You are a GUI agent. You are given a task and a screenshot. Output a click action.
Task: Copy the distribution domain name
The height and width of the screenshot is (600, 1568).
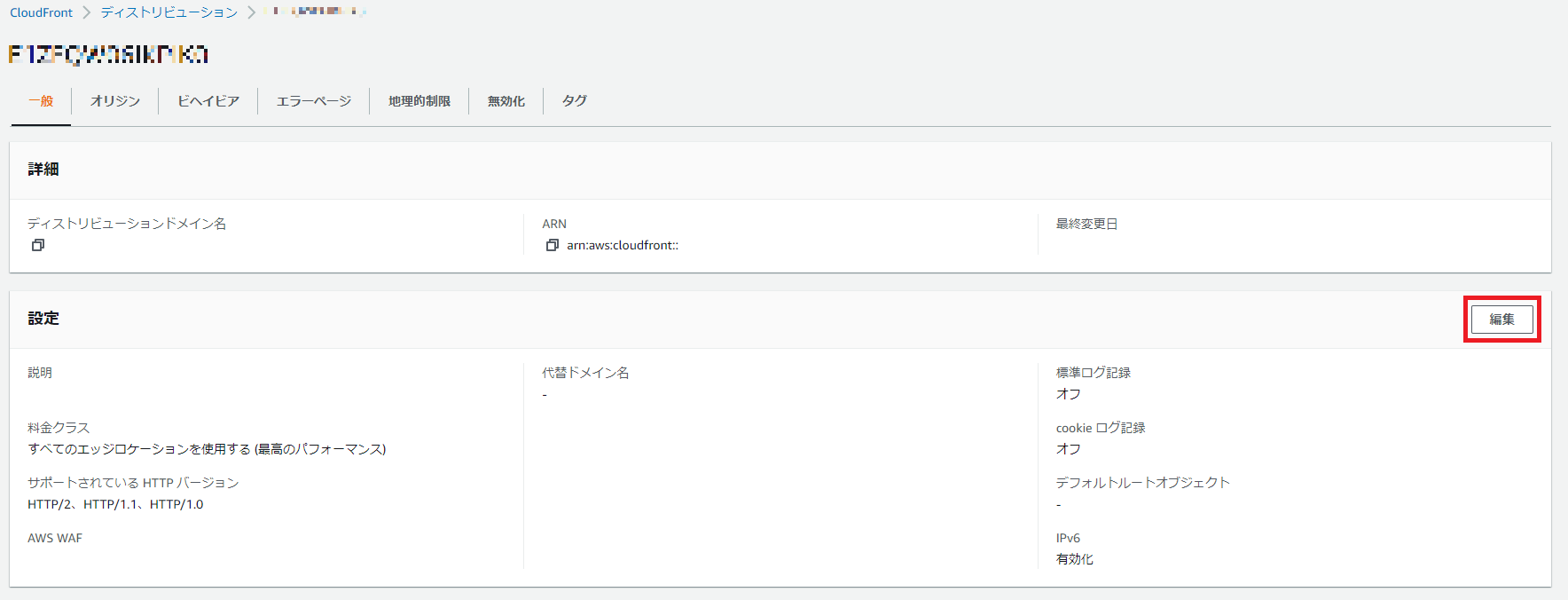click(38, 245)
